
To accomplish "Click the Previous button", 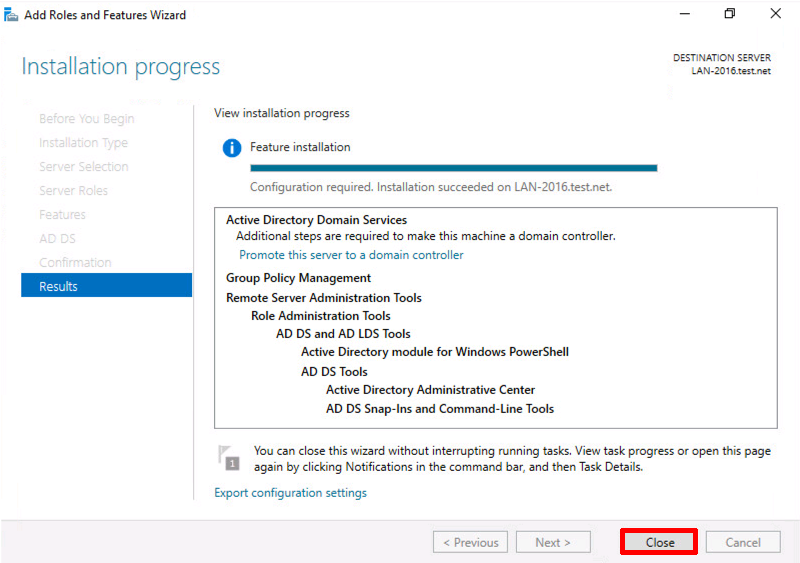I will [470, 542].
